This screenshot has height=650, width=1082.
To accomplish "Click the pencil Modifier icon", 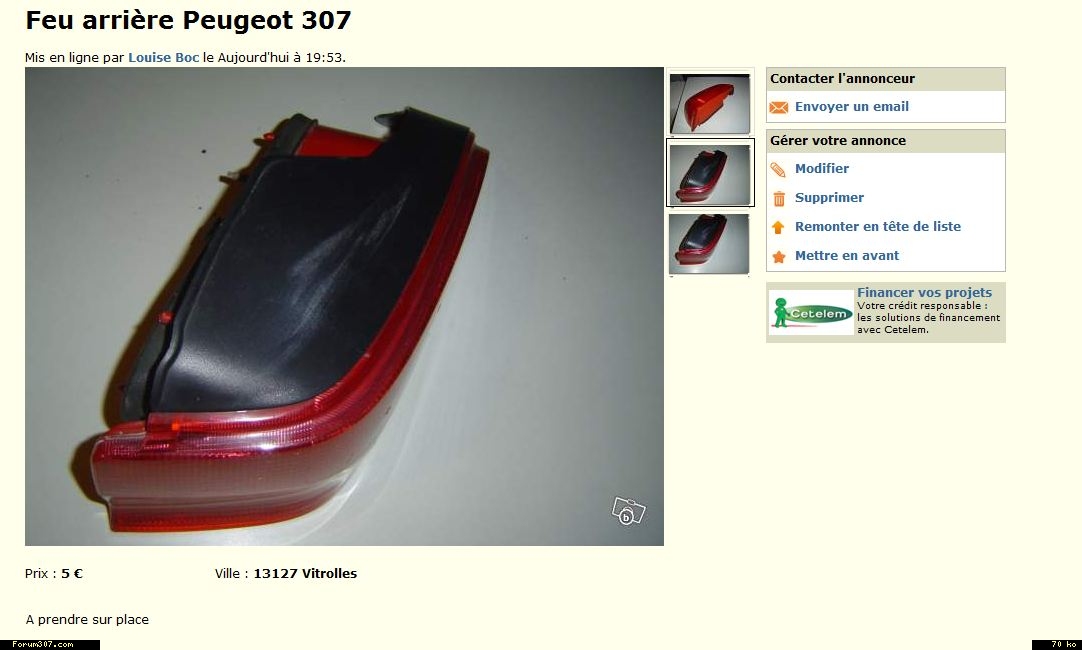I will tap(778, 170).
